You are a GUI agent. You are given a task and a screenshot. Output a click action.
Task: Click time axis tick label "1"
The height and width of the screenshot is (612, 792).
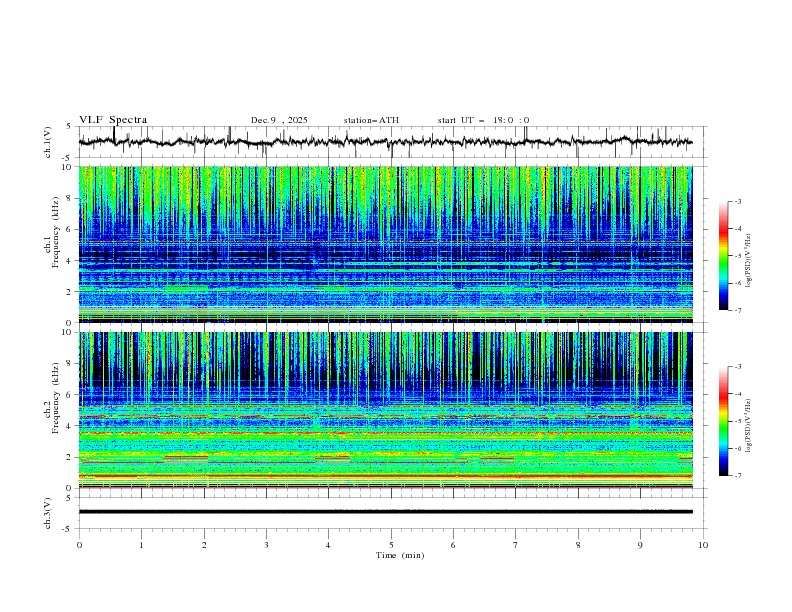tap(141, 545)
